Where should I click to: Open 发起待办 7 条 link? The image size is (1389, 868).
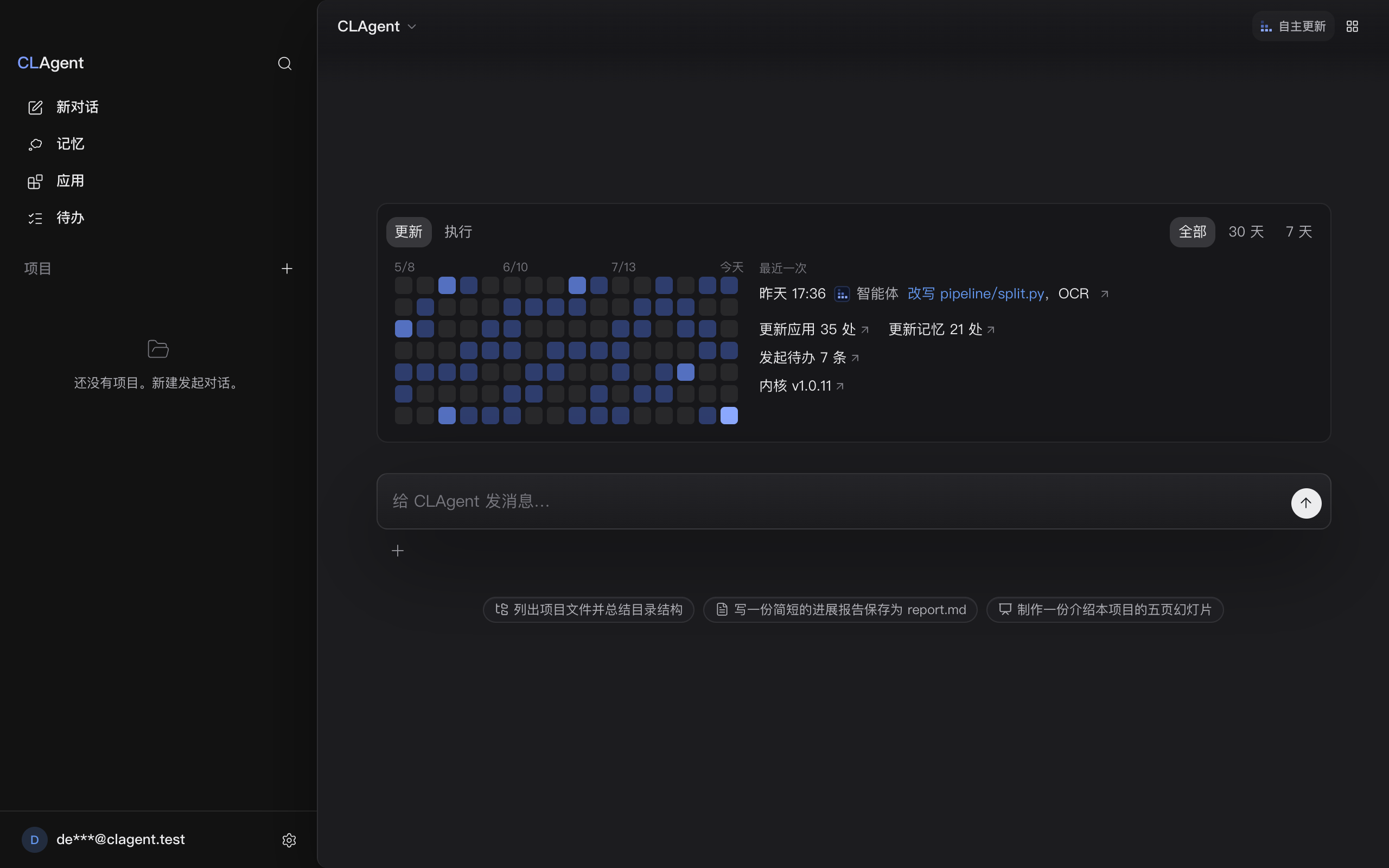(x=809, y=358)
